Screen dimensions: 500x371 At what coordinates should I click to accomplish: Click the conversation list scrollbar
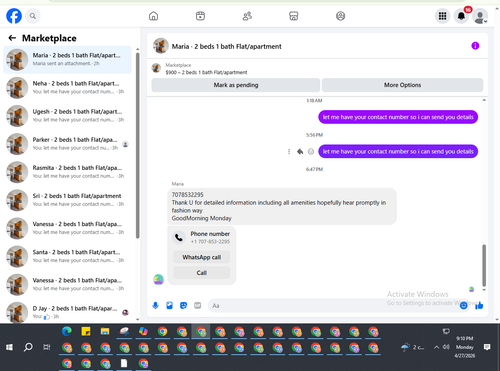coord(137,145)
